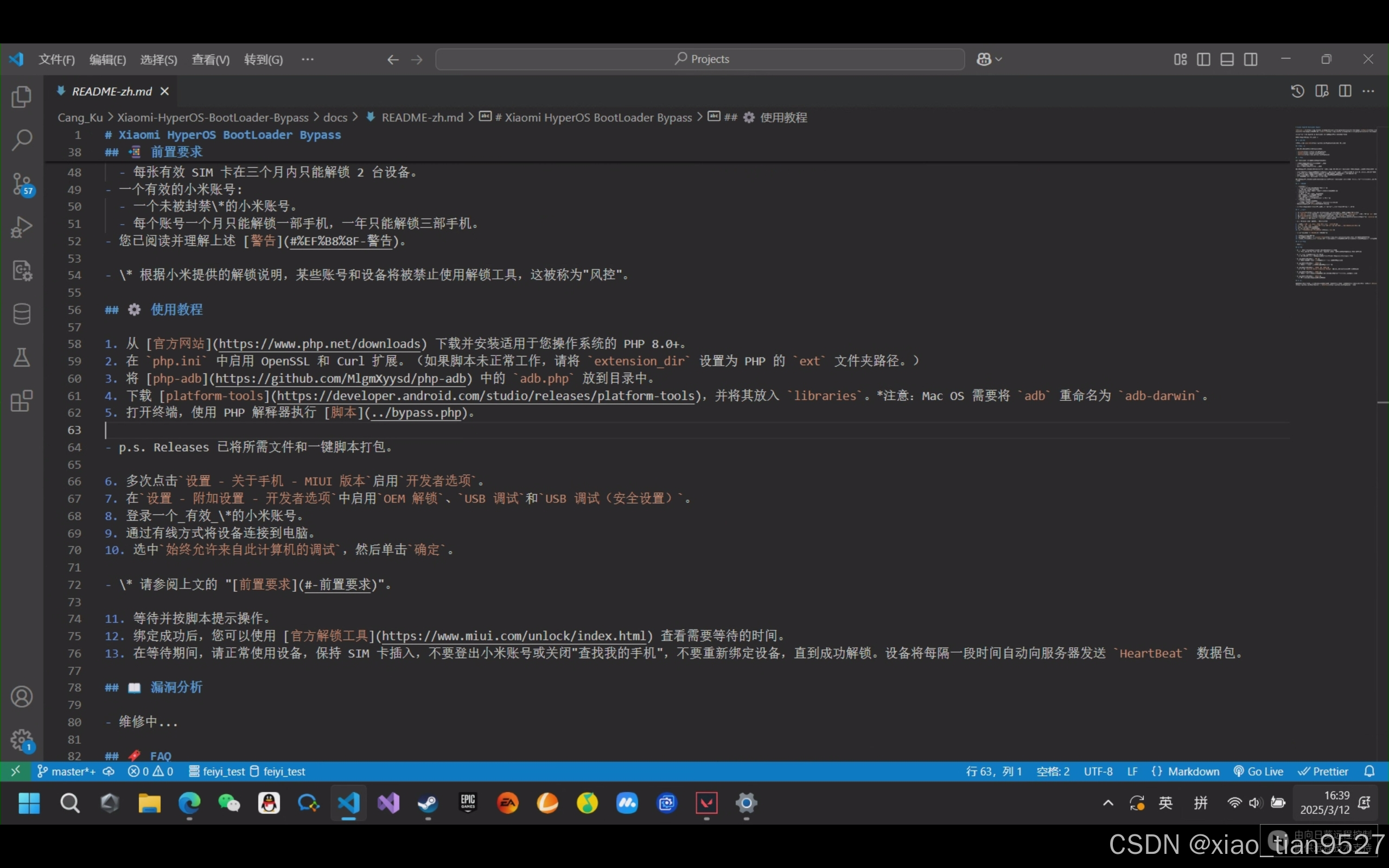Open the Explorer view in activity bar
Image resolution: width=1389 pixels, height=868 pixels.
coord(21,97)
